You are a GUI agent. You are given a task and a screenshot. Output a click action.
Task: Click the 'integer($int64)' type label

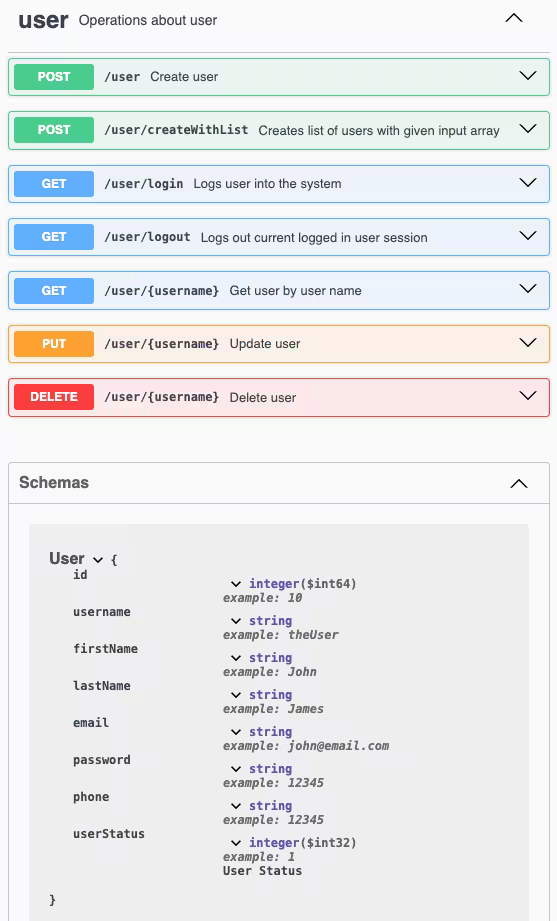tap(303, 584)
